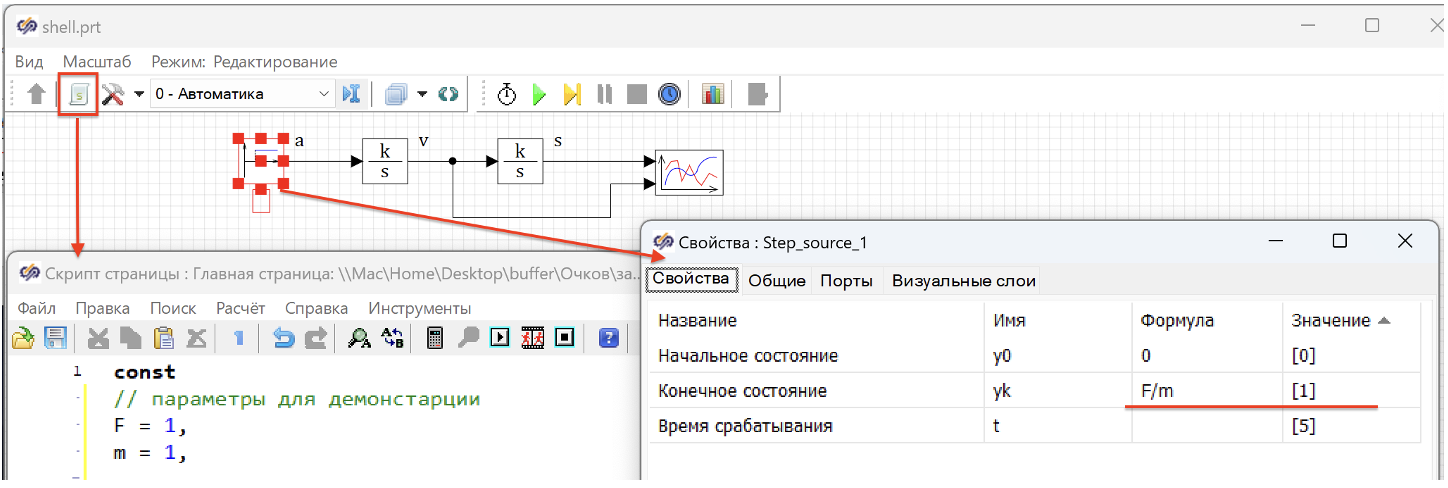Click the open file folder icon in script editor

point(24,338)
